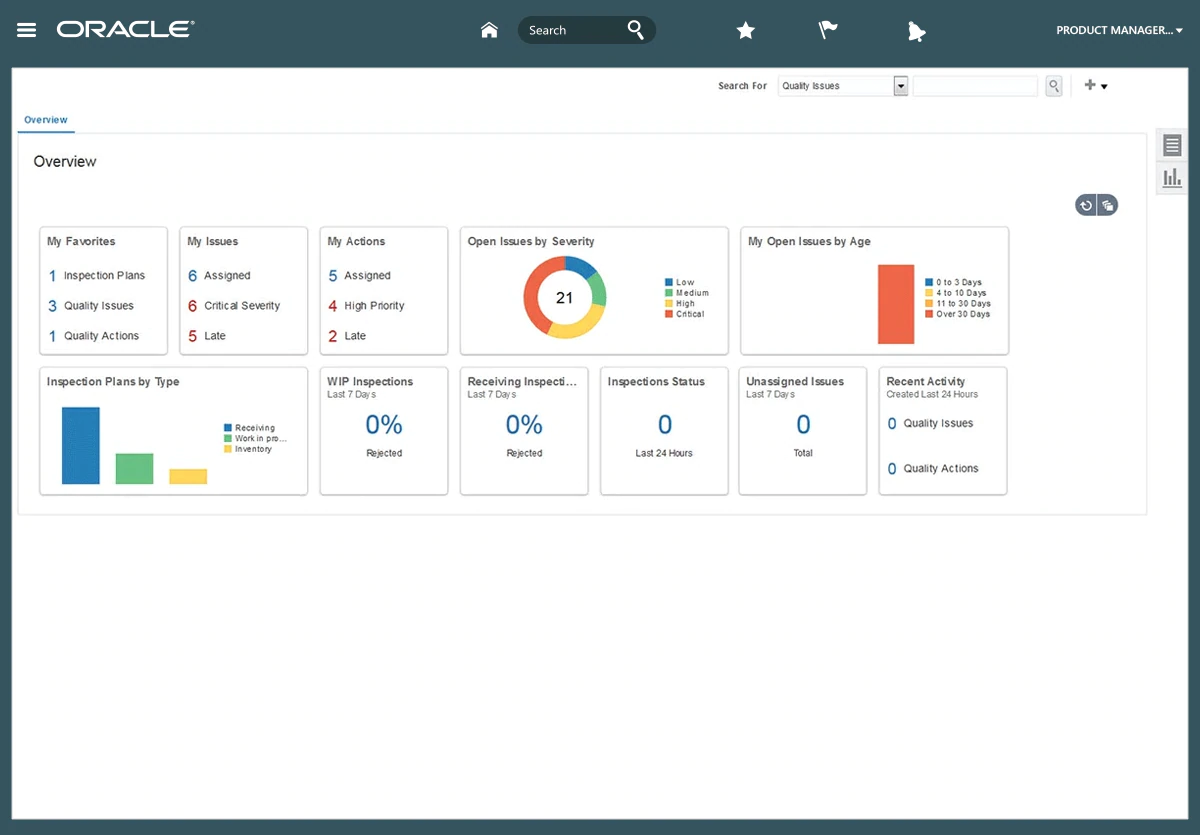Open High Priority under My Actions
The width and height of the screenshot is (1200, 835).
tap(374, 306)
